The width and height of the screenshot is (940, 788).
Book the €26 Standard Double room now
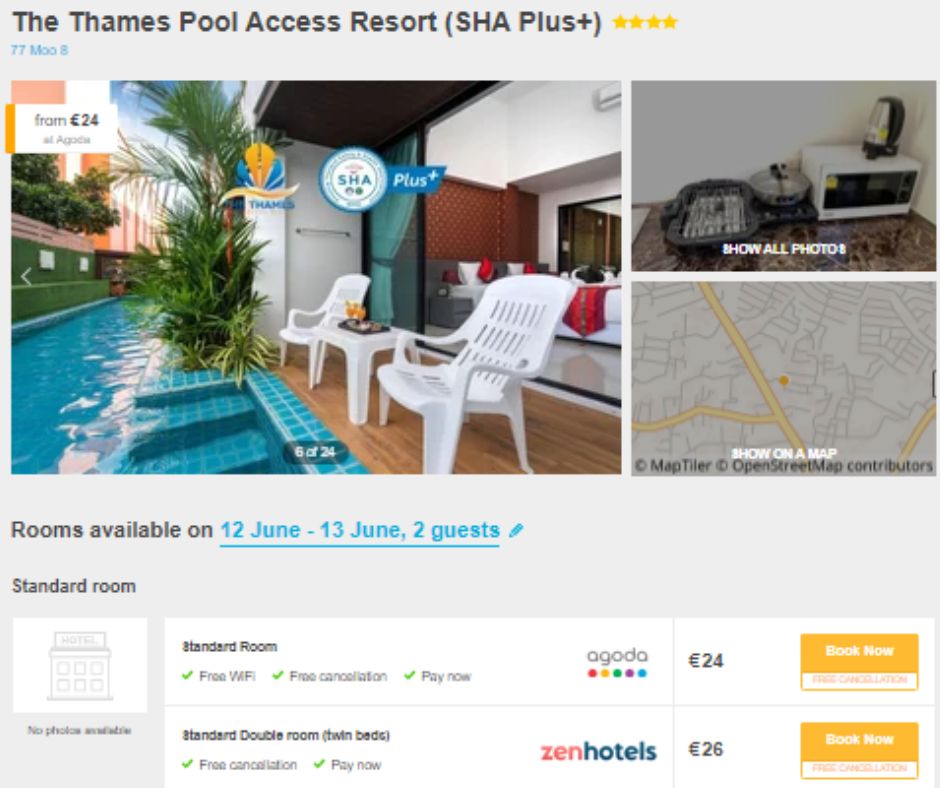pyautogui.click(x=859, y=750)
